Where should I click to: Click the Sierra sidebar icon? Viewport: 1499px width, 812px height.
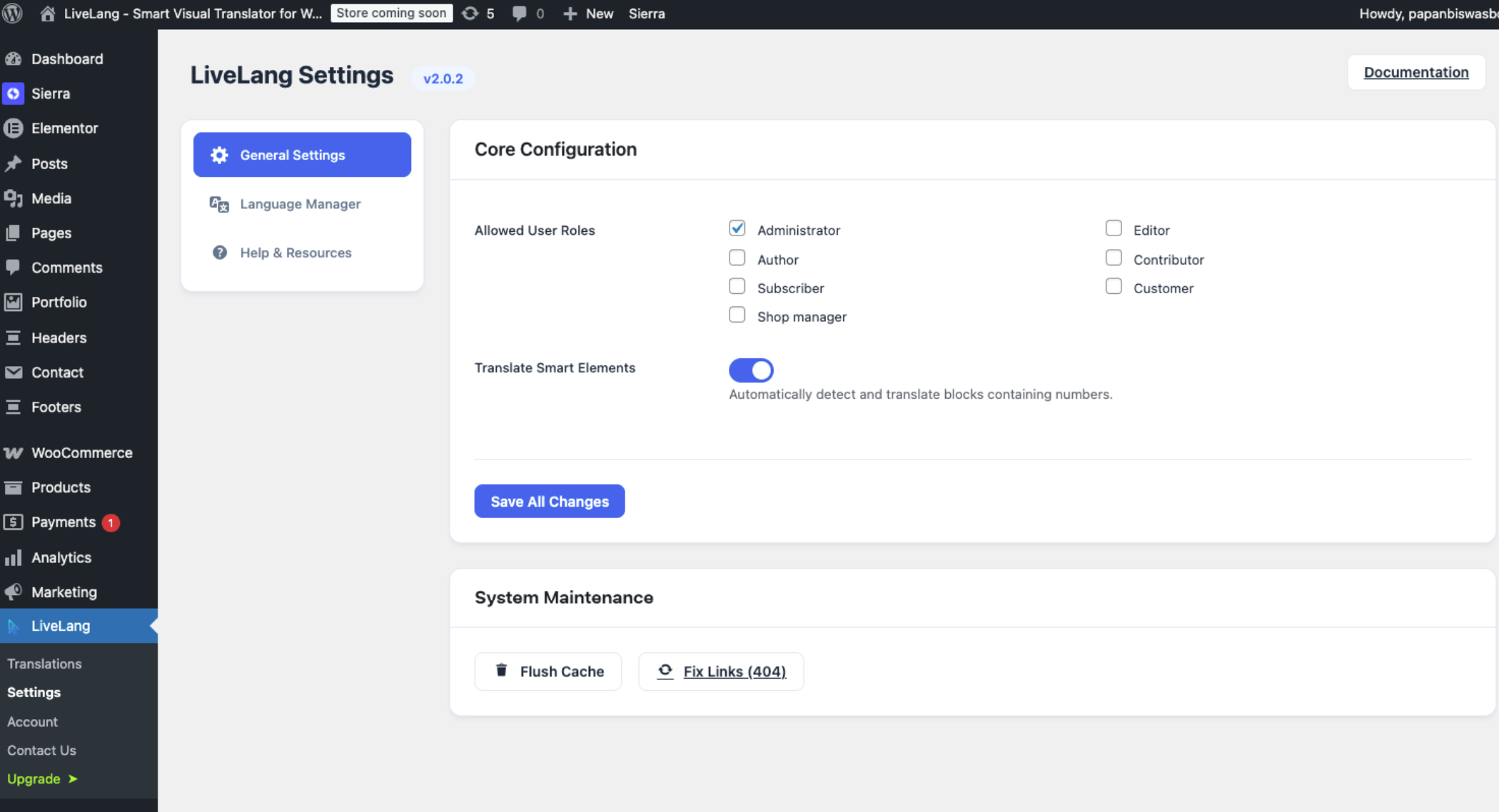(x=14, y=93)
